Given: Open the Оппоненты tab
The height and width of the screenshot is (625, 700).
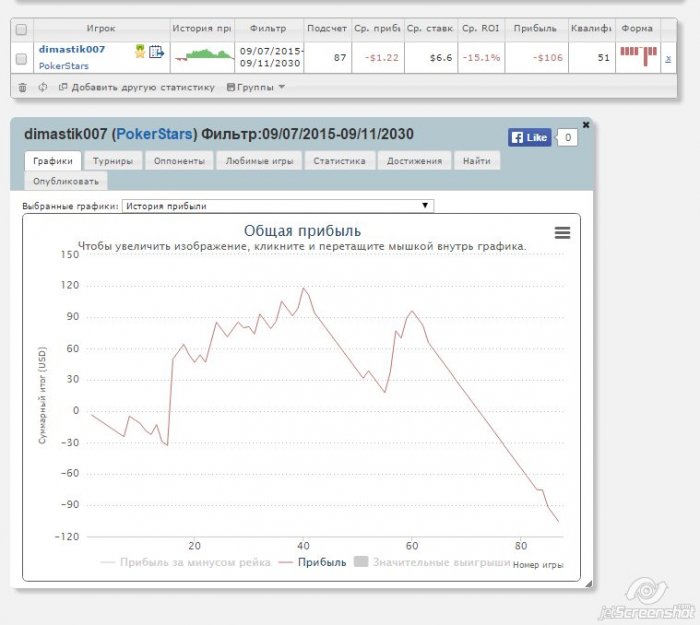Looking at the screenshot, I should pyautogui.click(x=179, y=161).
